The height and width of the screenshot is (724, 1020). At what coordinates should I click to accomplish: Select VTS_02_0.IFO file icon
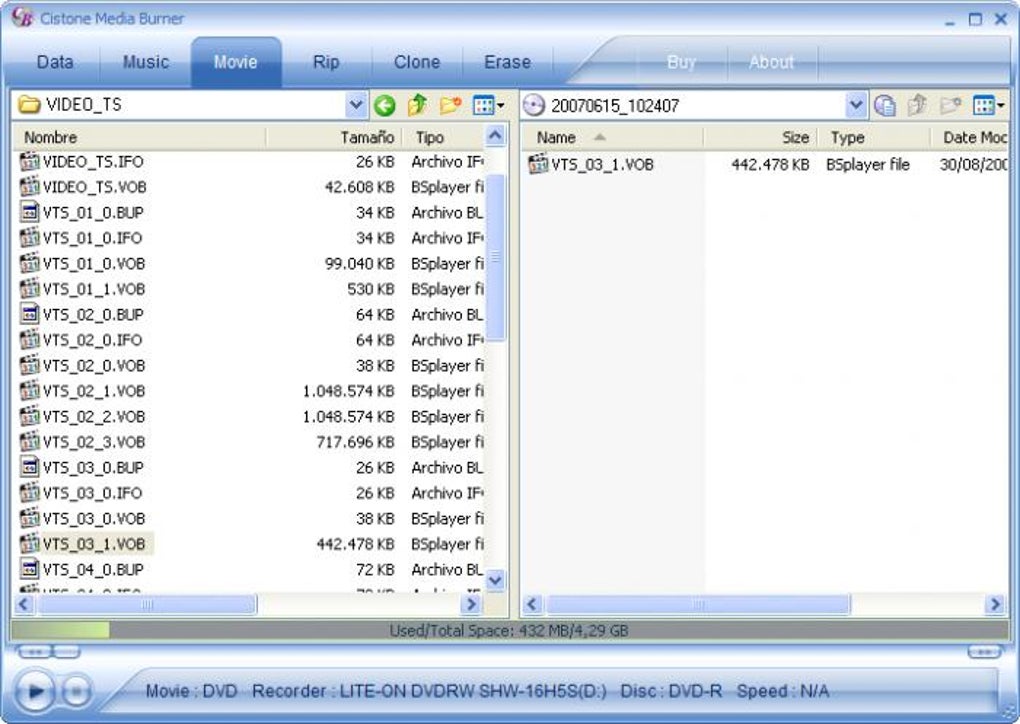pos(29,340)
